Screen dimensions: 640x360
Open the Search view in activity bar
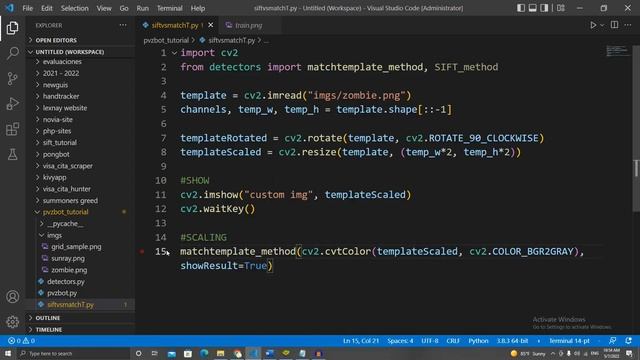[x=13, y=53]
